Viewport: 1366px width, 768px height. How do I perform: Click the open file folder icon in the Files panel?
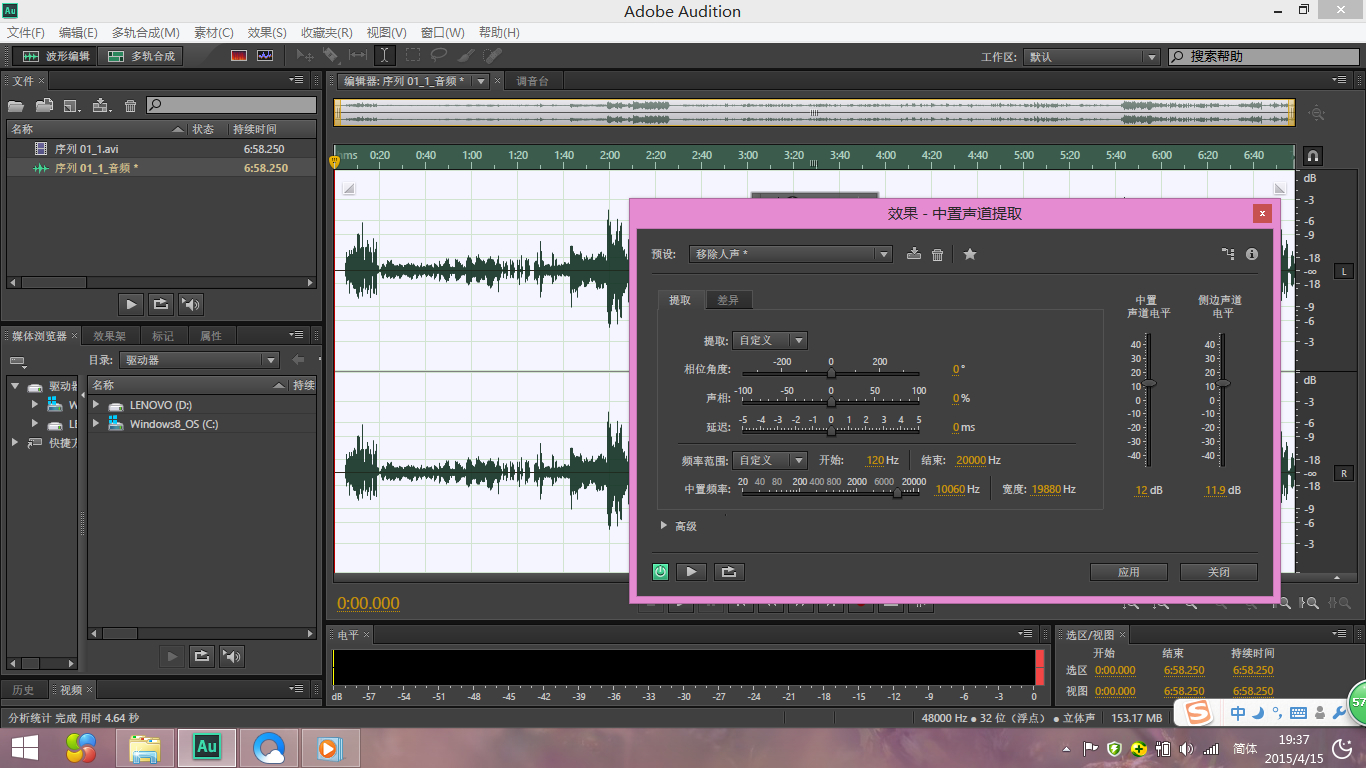pyautogui.click(x=16, y=105)
